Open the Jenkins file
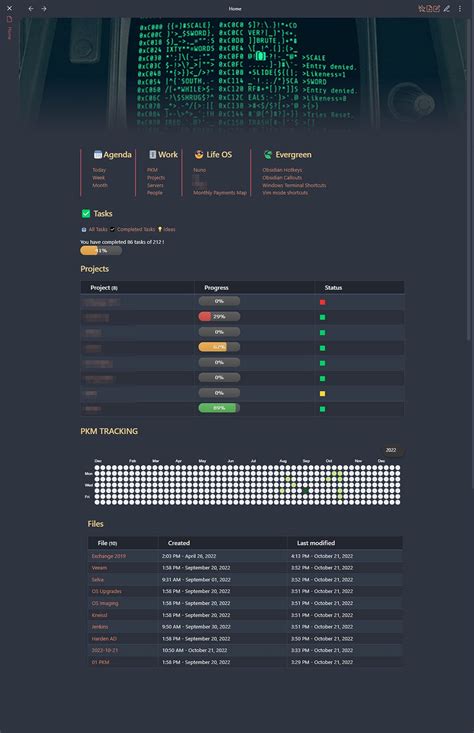Viewport: 474px width, 733px height. click(x=100, y=627)
